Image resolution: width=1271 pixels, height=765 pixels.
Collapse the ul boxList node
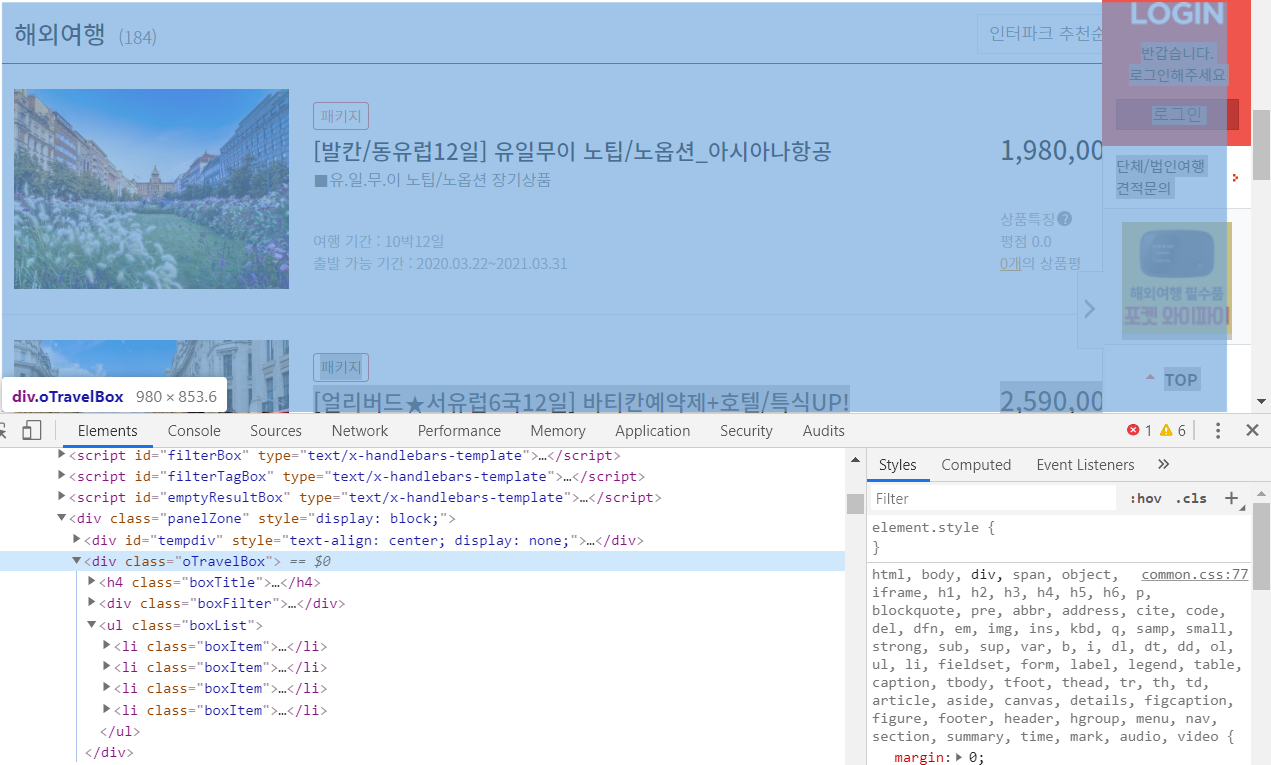[91, 625]
